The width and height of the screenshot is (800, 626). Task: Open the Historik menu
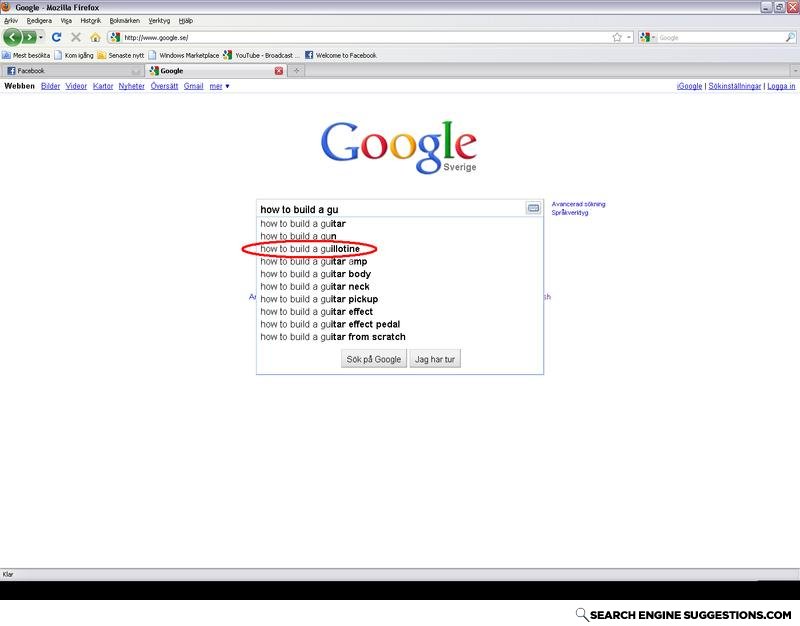coord(91,21)
